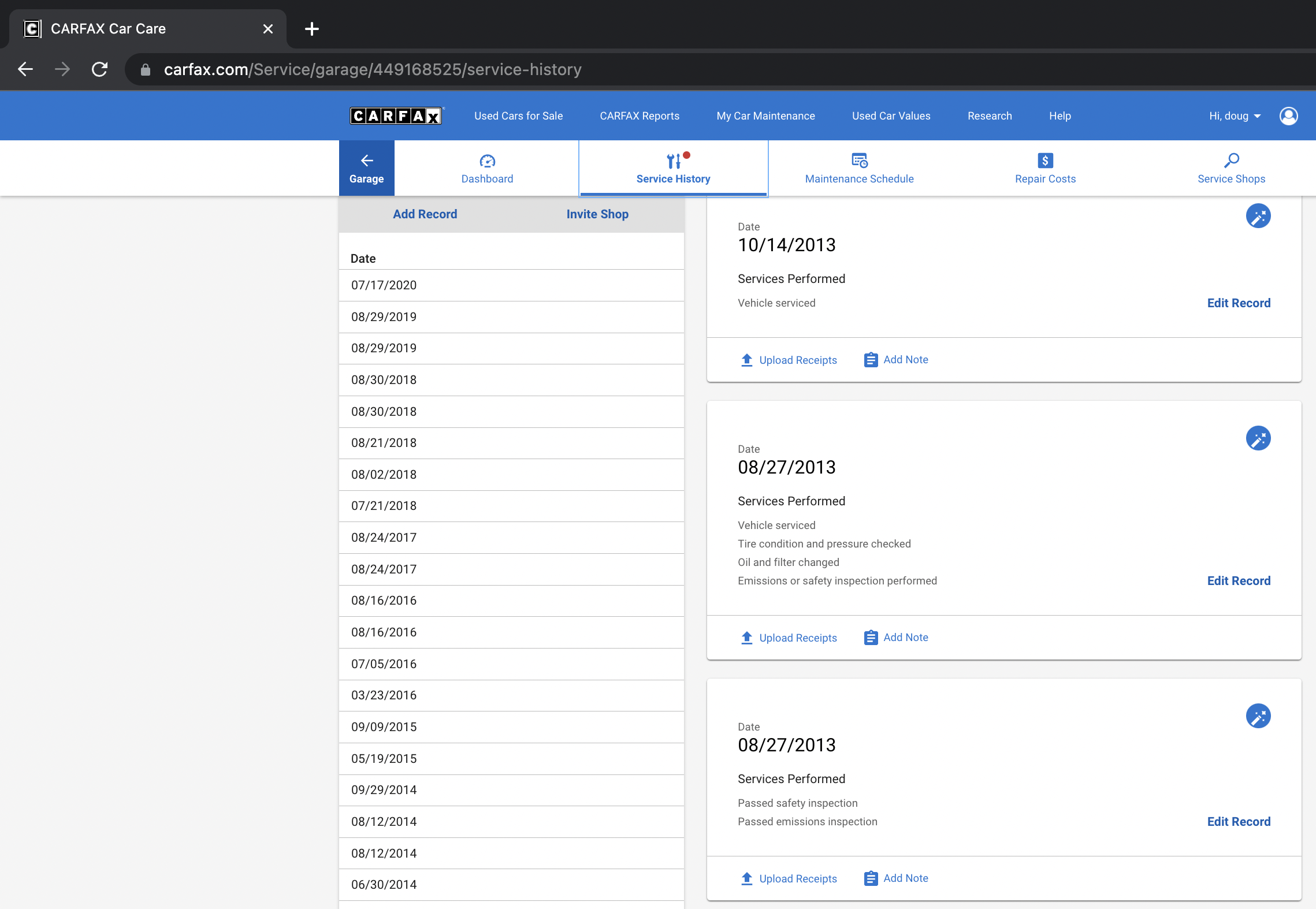Reload the page with refresh icon
Viewport: 1316px width, 909px height.
[100, 69]
